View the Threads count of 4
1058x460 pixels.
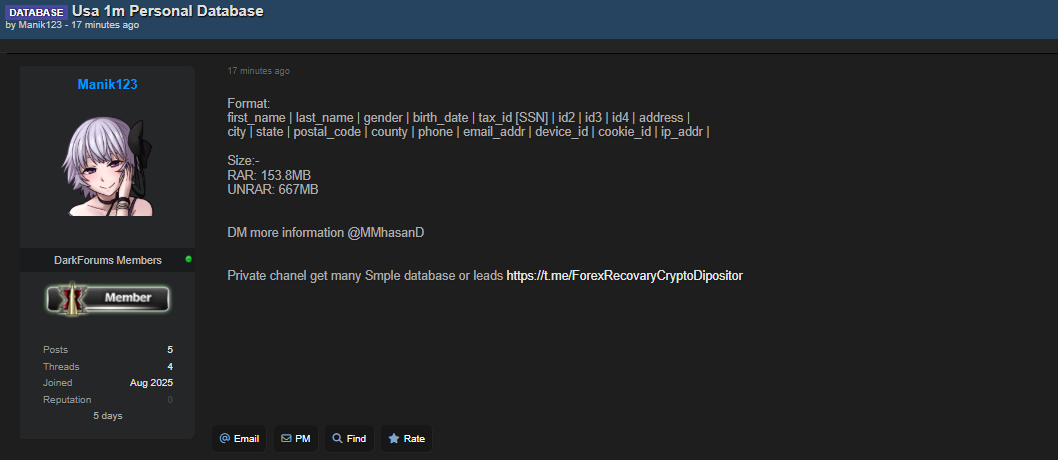point(170,366)
